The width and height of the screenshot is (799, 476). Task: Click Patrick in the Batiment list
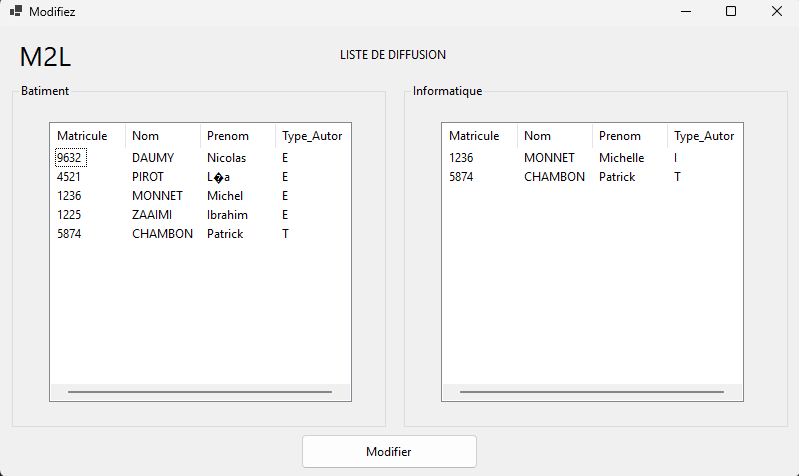pyautogui.click(x=225, y=234)
